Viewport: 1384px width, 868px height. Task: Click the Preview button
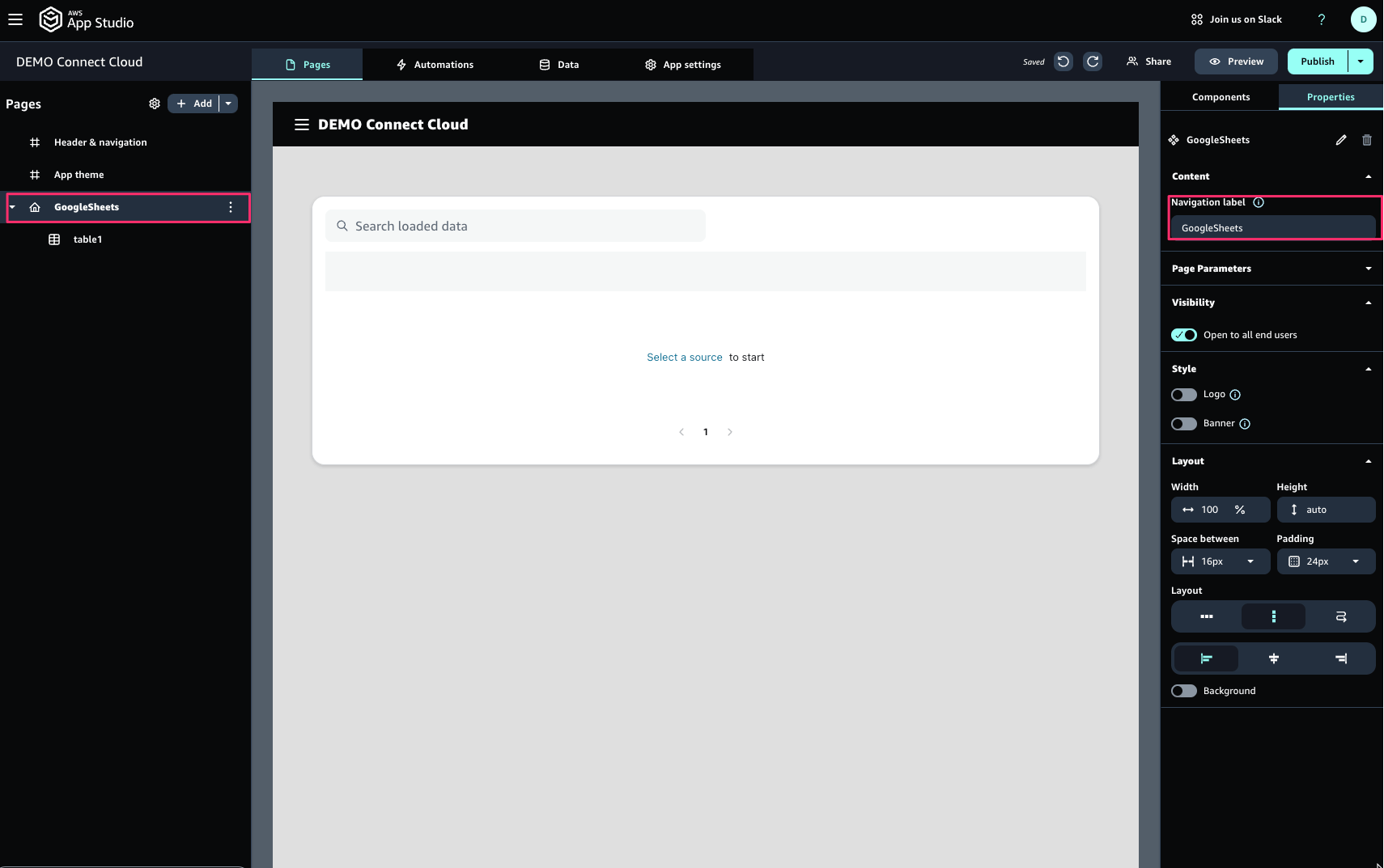click(1236, 61)
